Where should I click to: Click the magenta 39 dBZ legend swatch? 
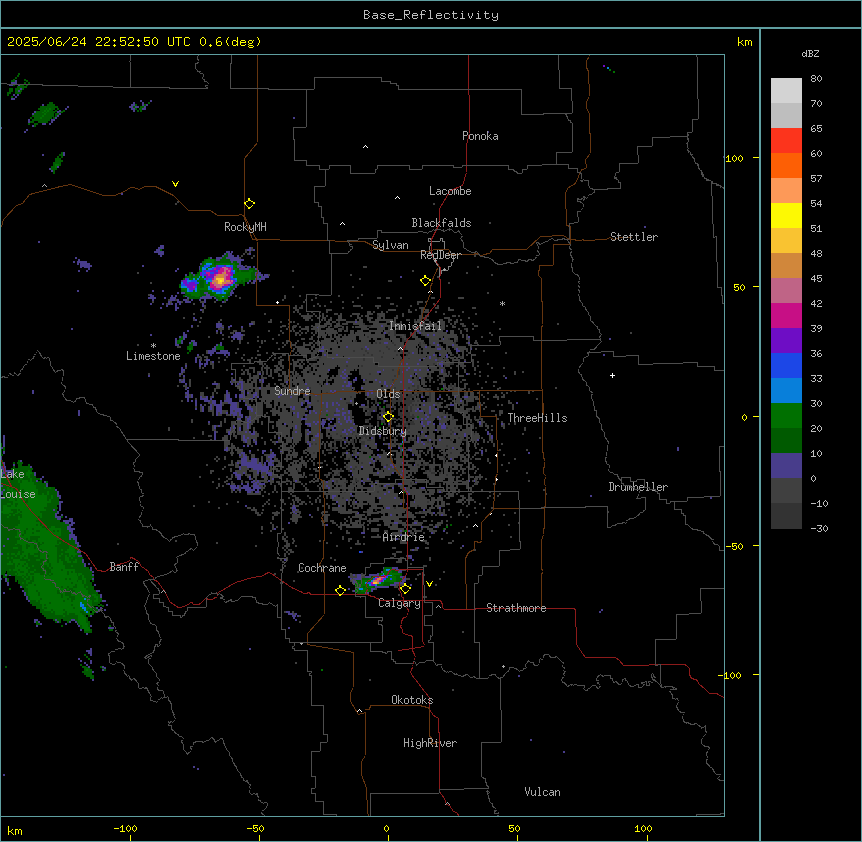(786, 315)
